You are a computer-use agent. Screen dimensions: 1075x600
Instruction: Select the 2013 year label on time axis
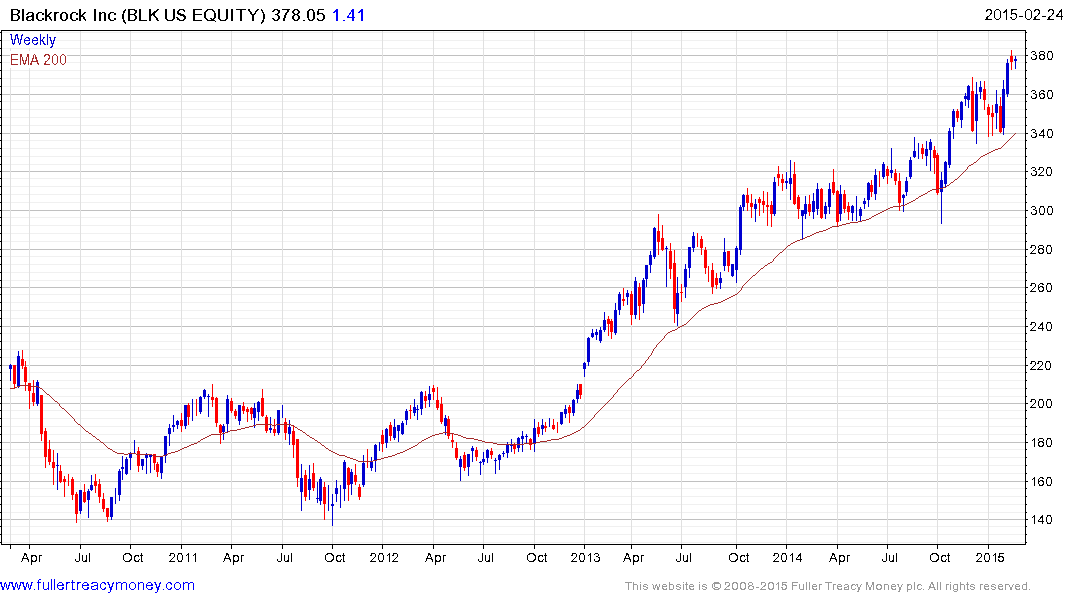pyautogui.click(x=585, y=557)
